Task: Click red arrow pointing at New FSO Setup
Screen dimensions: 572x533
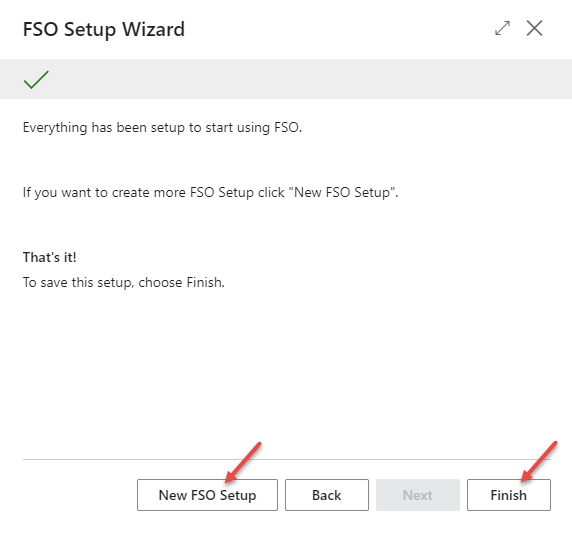Action: click(x=243, y=462)
